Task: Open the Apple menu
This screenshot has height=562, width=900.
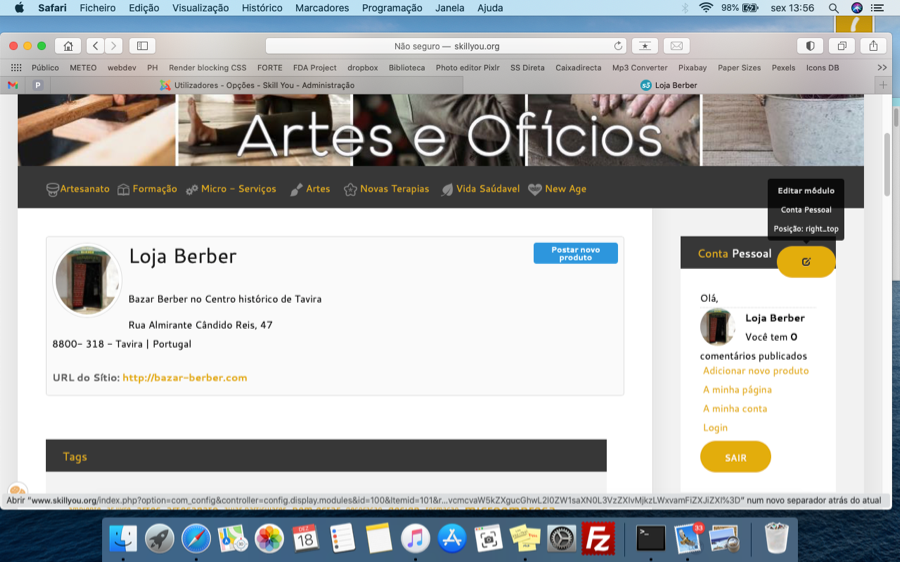Action: point(19,8)
